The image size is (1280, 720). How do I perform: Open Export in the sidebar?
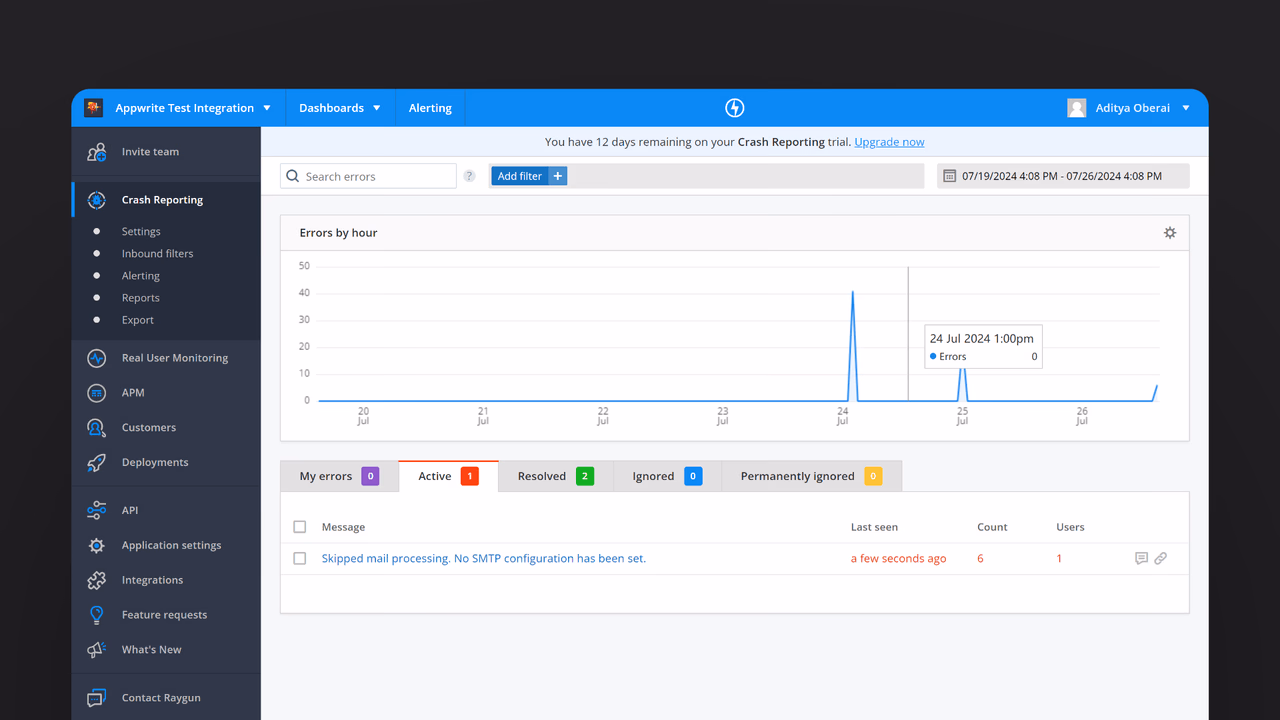tap(138, 320)
